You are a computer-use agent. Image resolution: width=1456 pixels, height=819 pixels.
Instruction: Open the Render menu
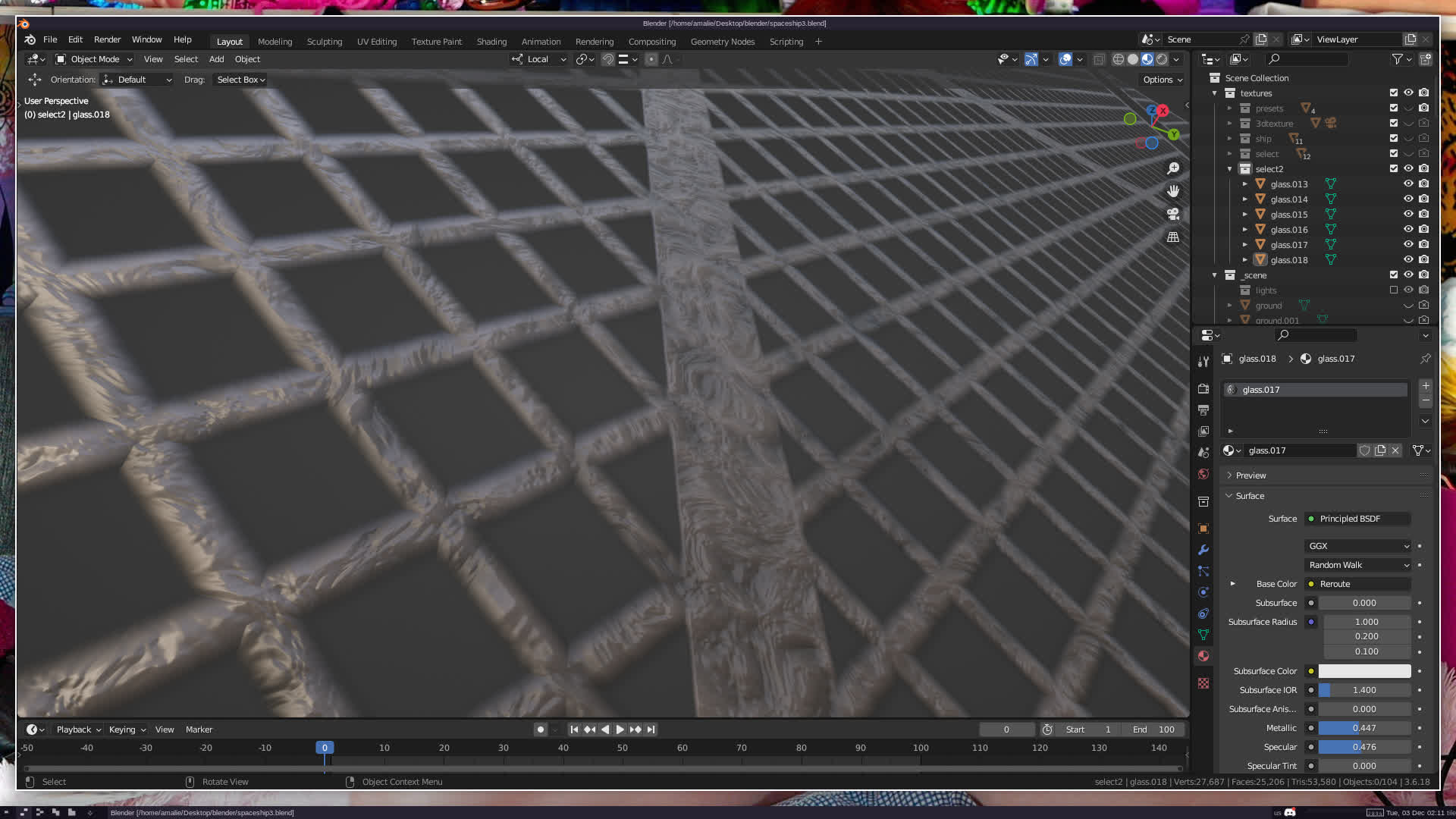point(107,39)
